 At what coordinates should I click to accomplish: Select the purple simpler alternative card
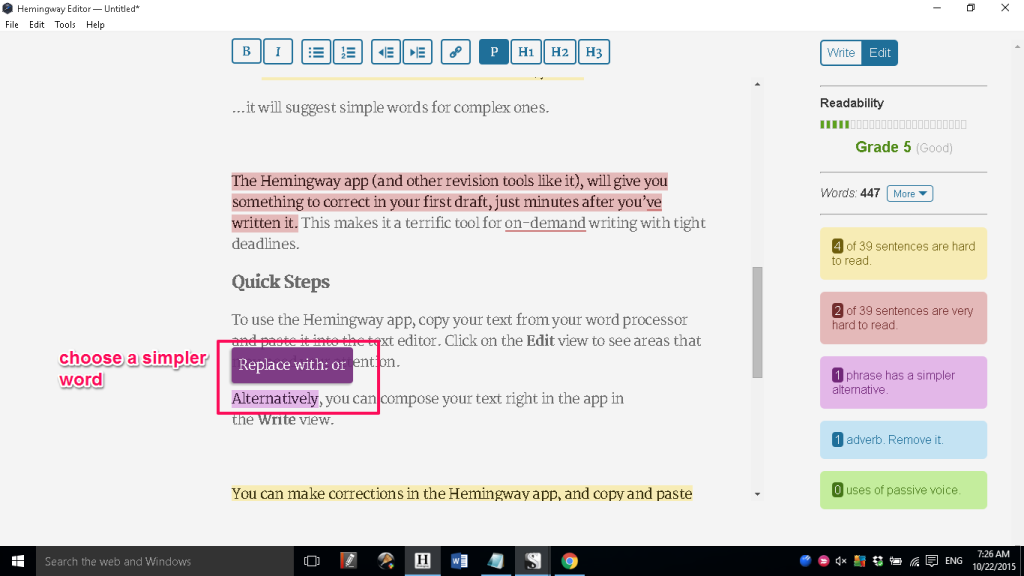point(903,383)
